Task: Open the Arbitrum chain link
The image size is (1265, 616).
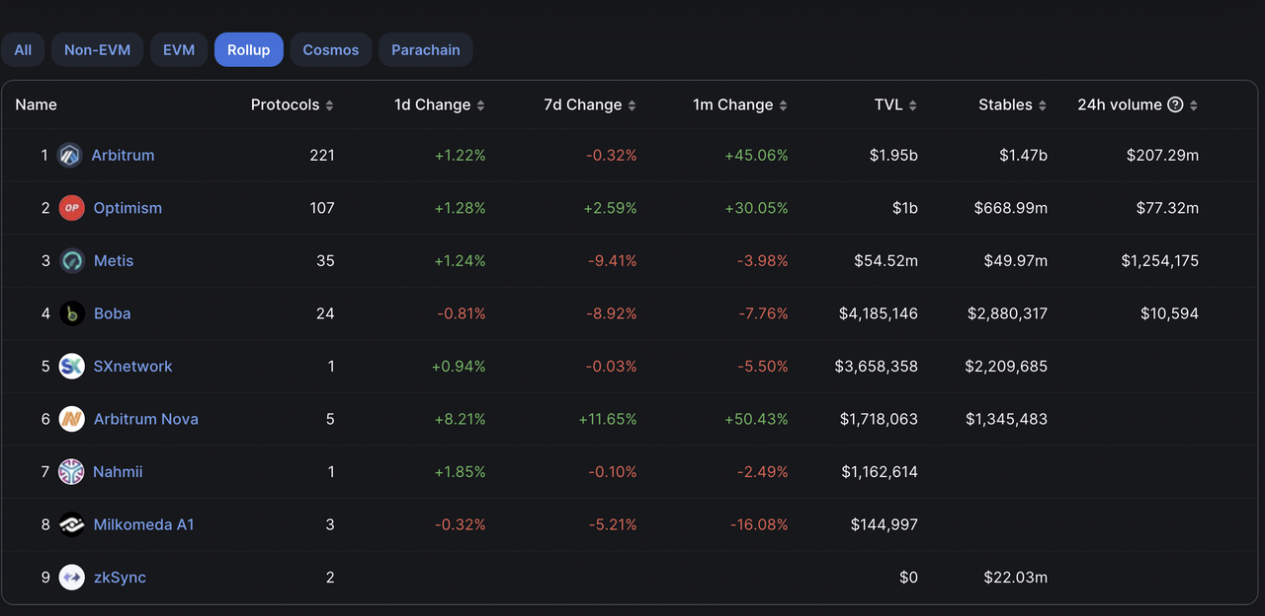Action: pyautogui.click(x=123, y=155)
